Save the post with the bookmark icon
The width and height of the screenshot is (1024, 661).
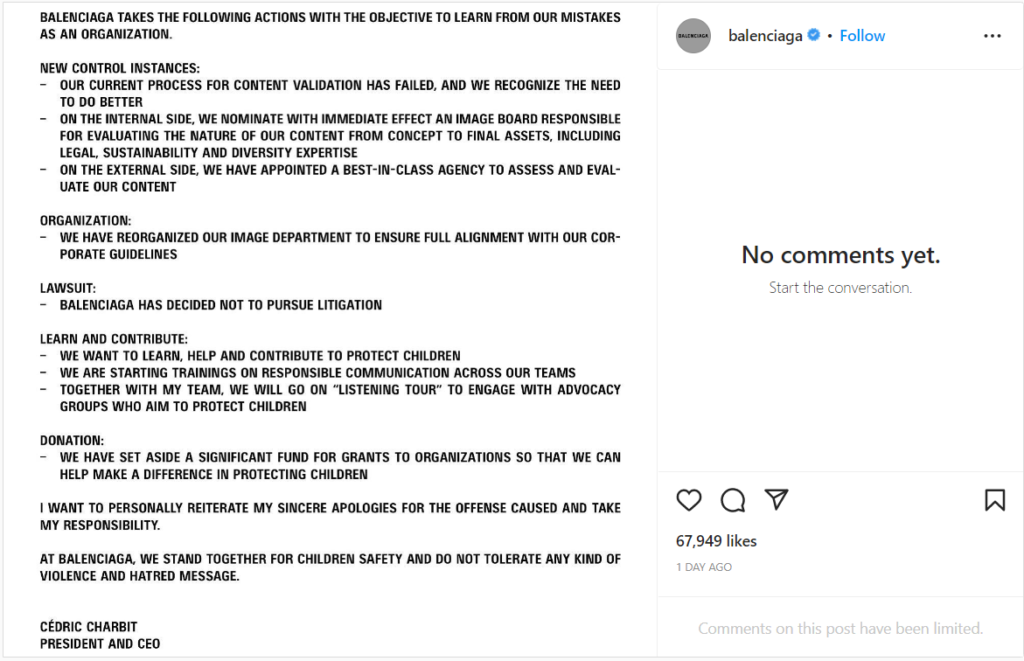(995, 500)
